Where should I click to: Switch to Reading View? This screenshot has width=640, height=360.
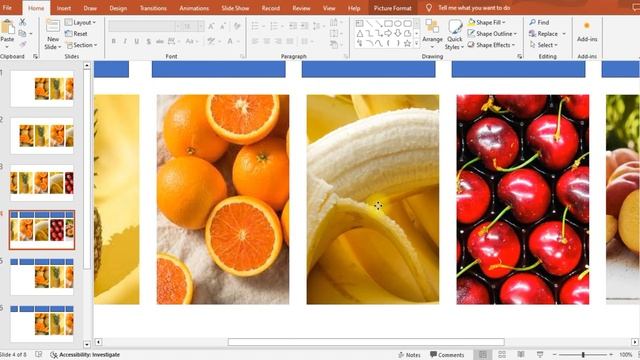521,354
